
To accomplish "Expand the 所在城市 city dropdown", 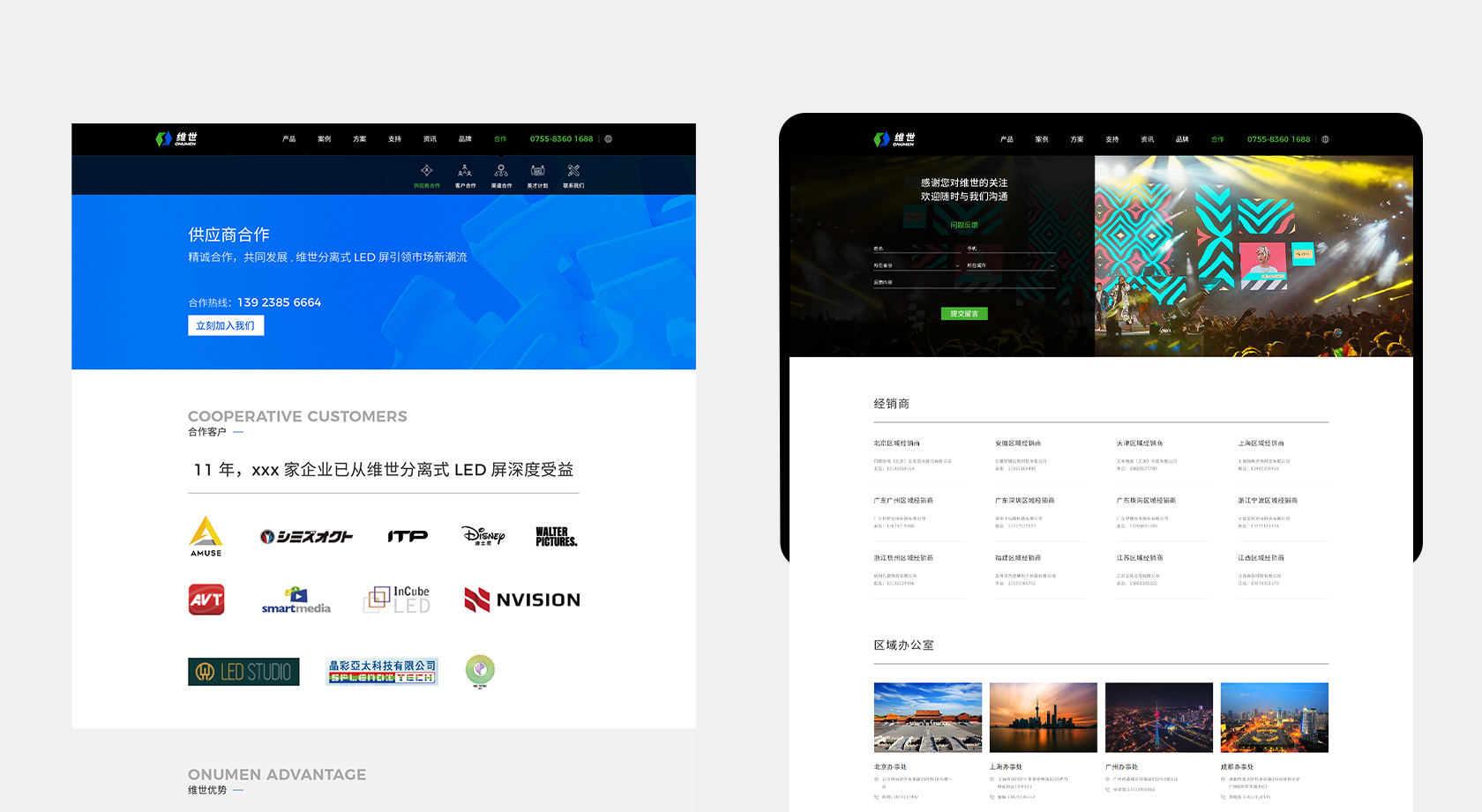I will 1010,265.
